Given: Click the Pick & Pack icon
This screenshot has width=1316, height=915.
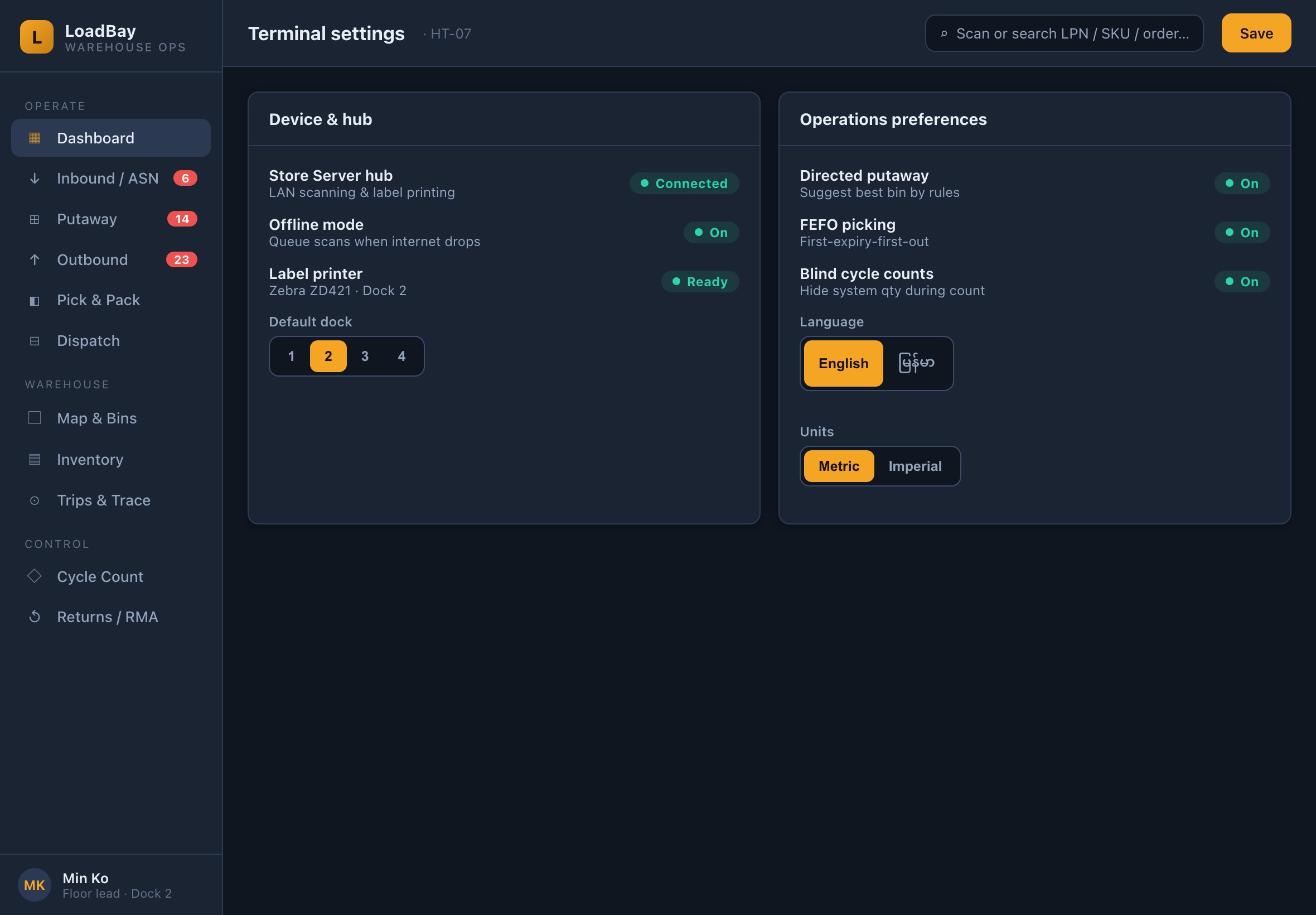Looking at the screenshot, I should tap(35, 300).
